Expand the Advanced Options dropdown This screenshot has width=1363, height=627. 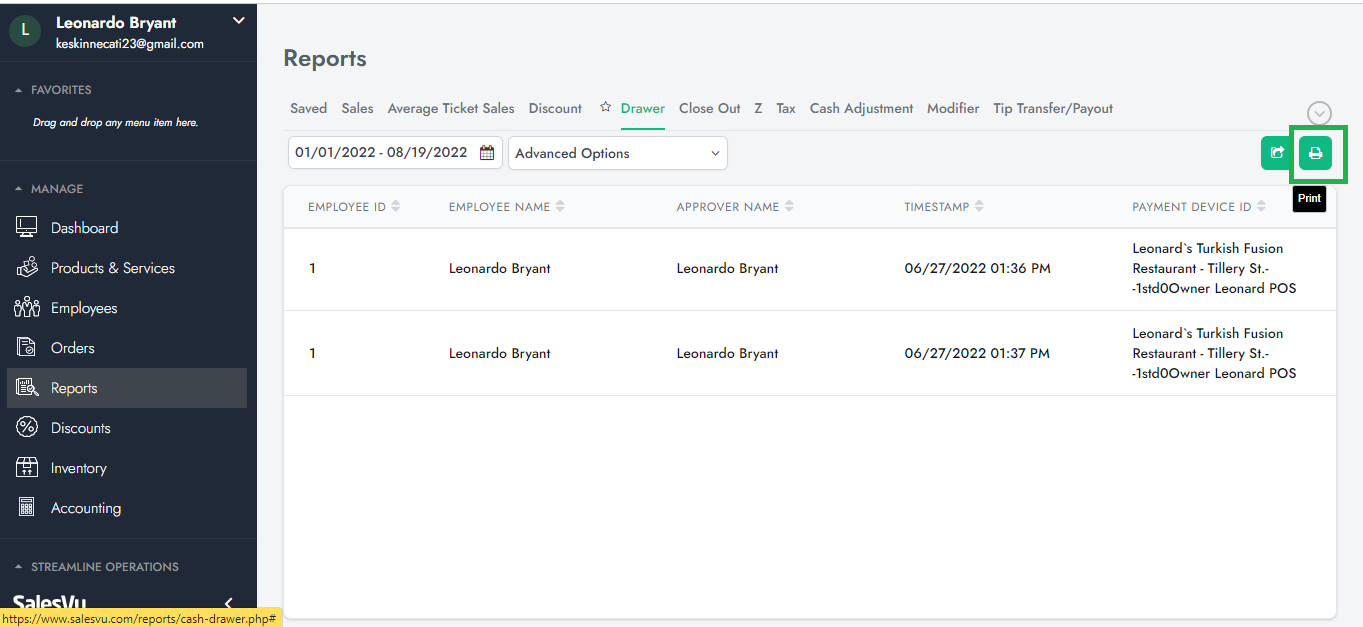pyautogui.click(x=617, y=153)
